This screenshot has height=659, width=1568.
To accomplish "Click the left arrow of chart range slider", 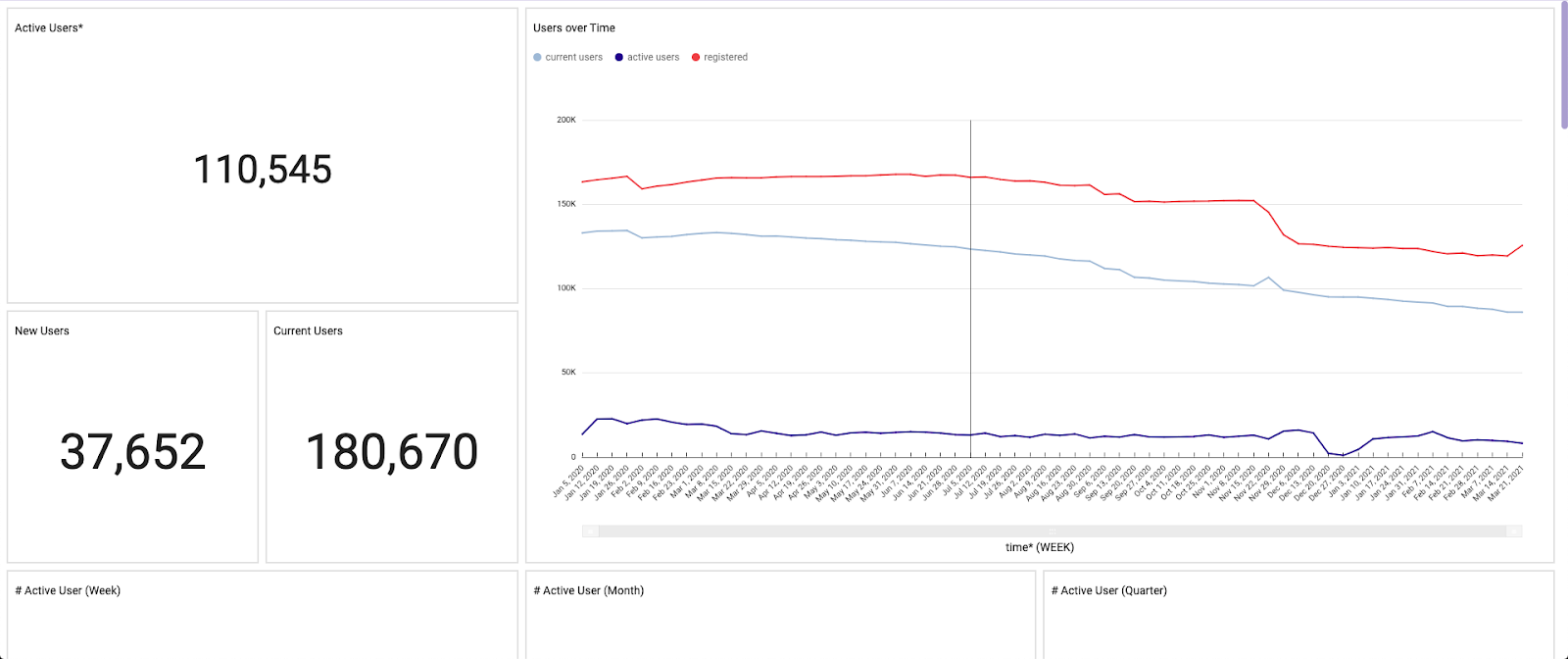I will [x=590, y=532].
